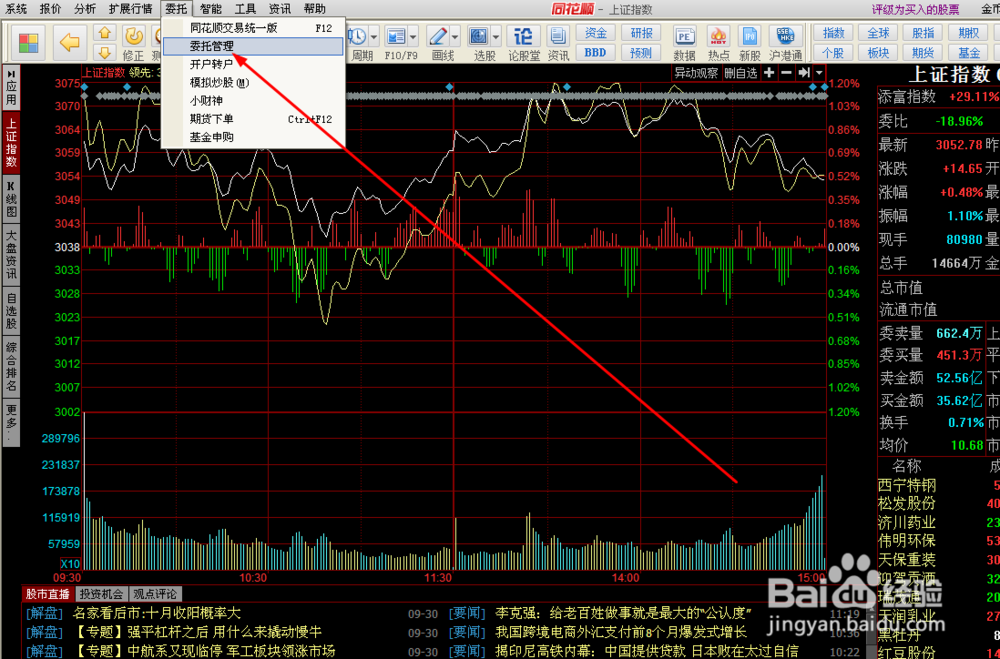Open the 分析 menu
The height and width of the screenshot is (659, 1000).
[x=85, y=9]
